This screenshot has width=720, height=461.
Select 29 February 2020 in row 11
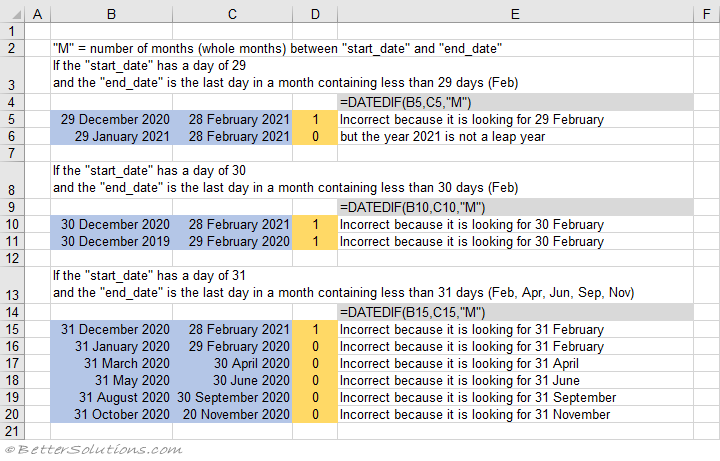pos(232,241)
